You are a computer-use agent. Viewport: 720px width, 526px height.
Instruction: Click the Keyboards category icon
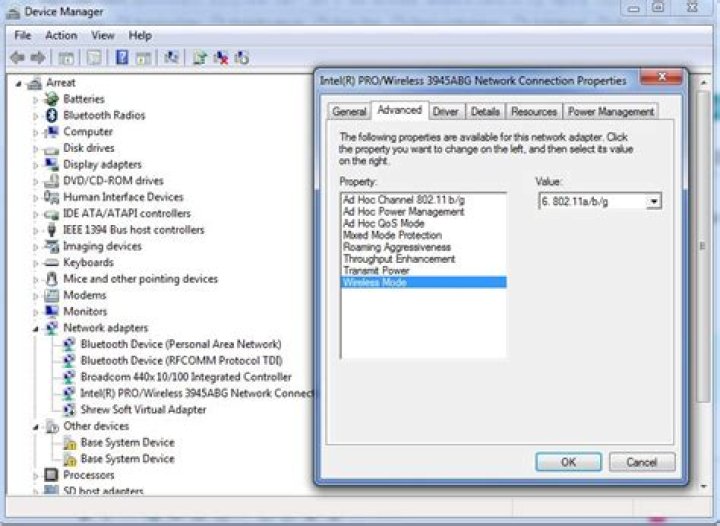pyautogui.click(x=51, y=263)
